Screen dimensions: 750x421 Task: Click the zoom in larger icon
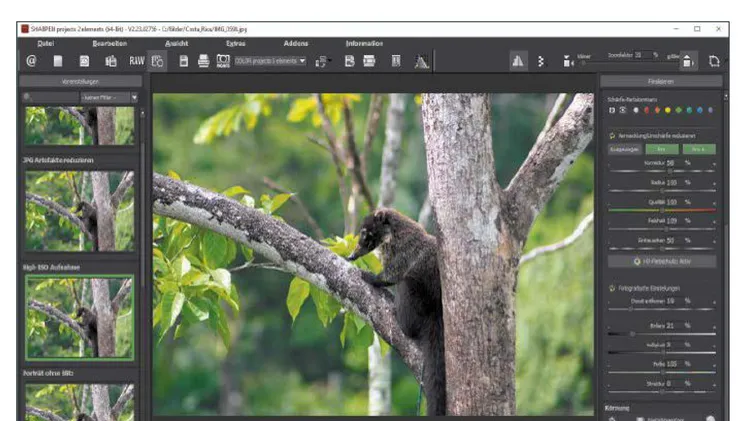point(688,61)
